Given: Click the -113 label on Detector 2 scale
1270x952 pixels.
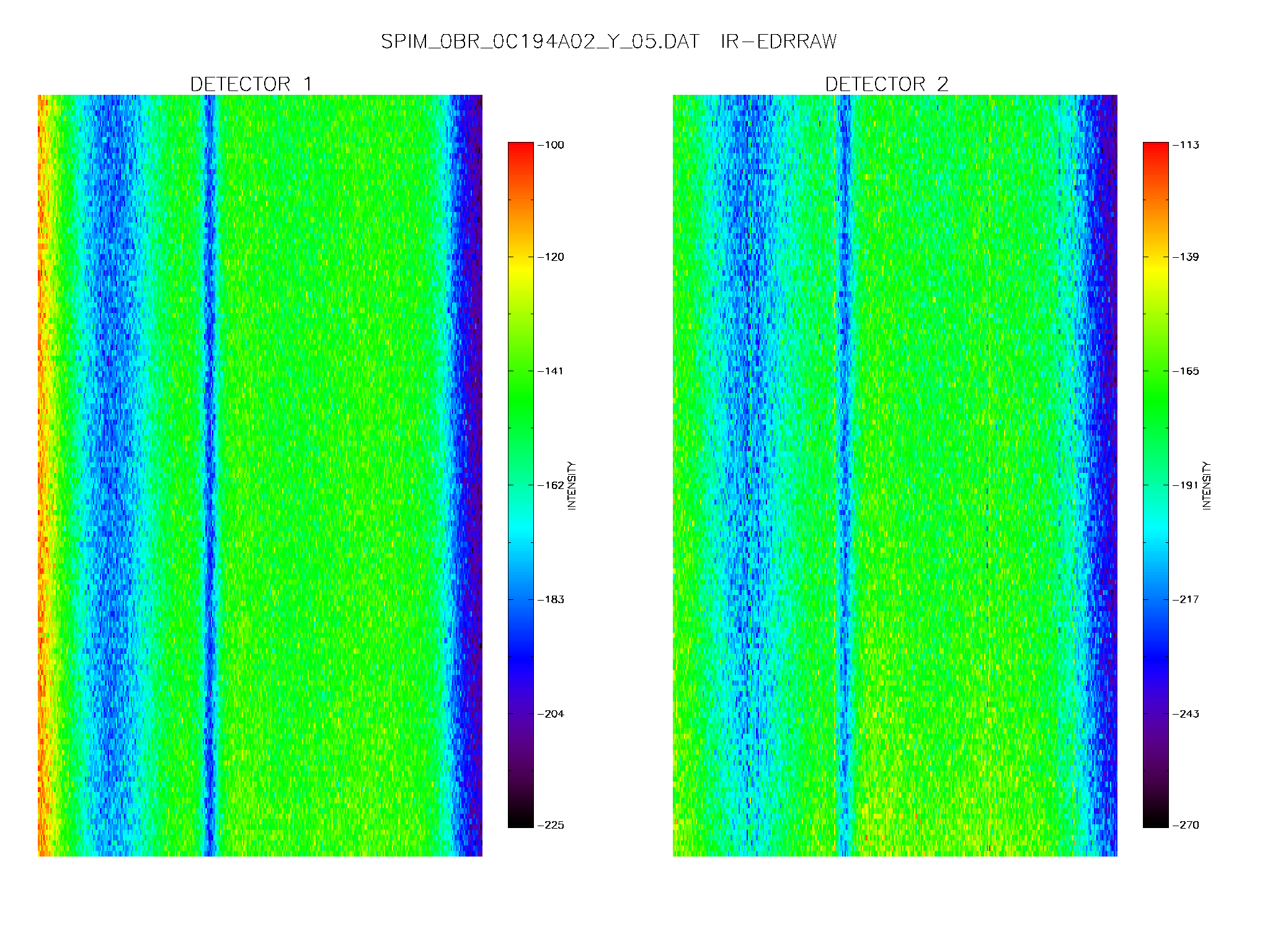Looking at the screenshot, I should coord(1186,145).
